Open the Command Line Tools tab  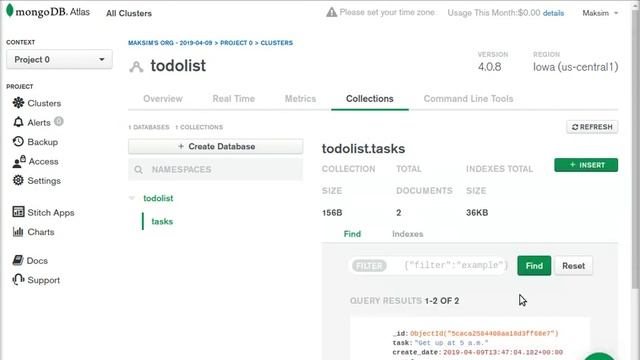point(468,99)
